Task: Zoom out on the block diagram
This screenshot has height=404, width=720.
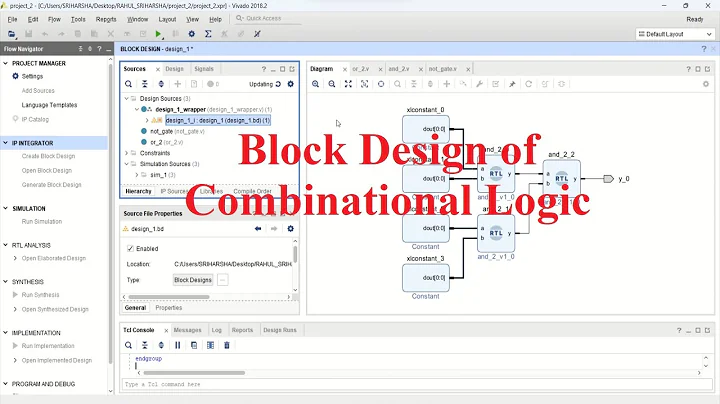Action: click(x=332, y=84)
